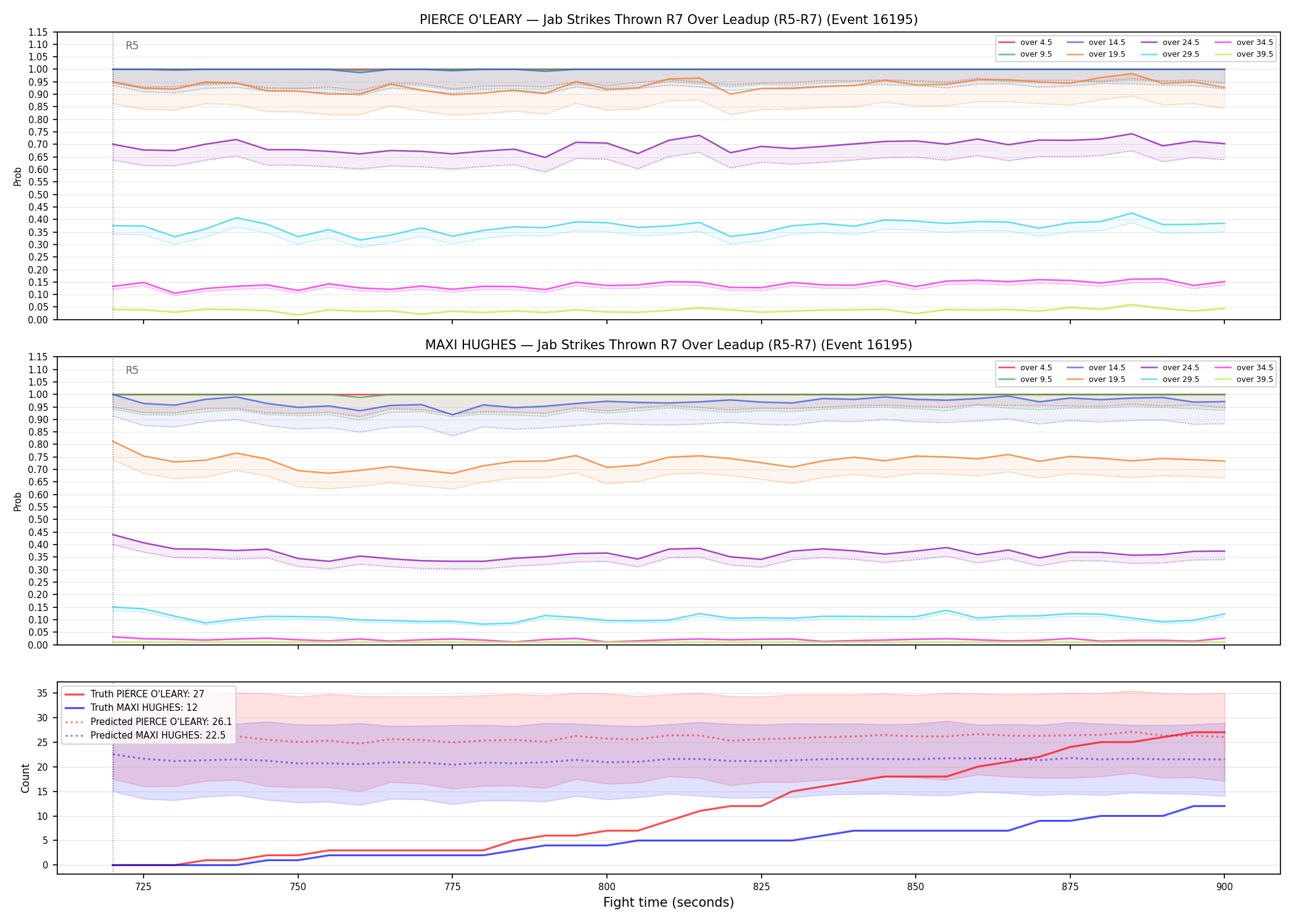
Task: Click the 25 tick on the Count axis
Action: coord(43,742)
